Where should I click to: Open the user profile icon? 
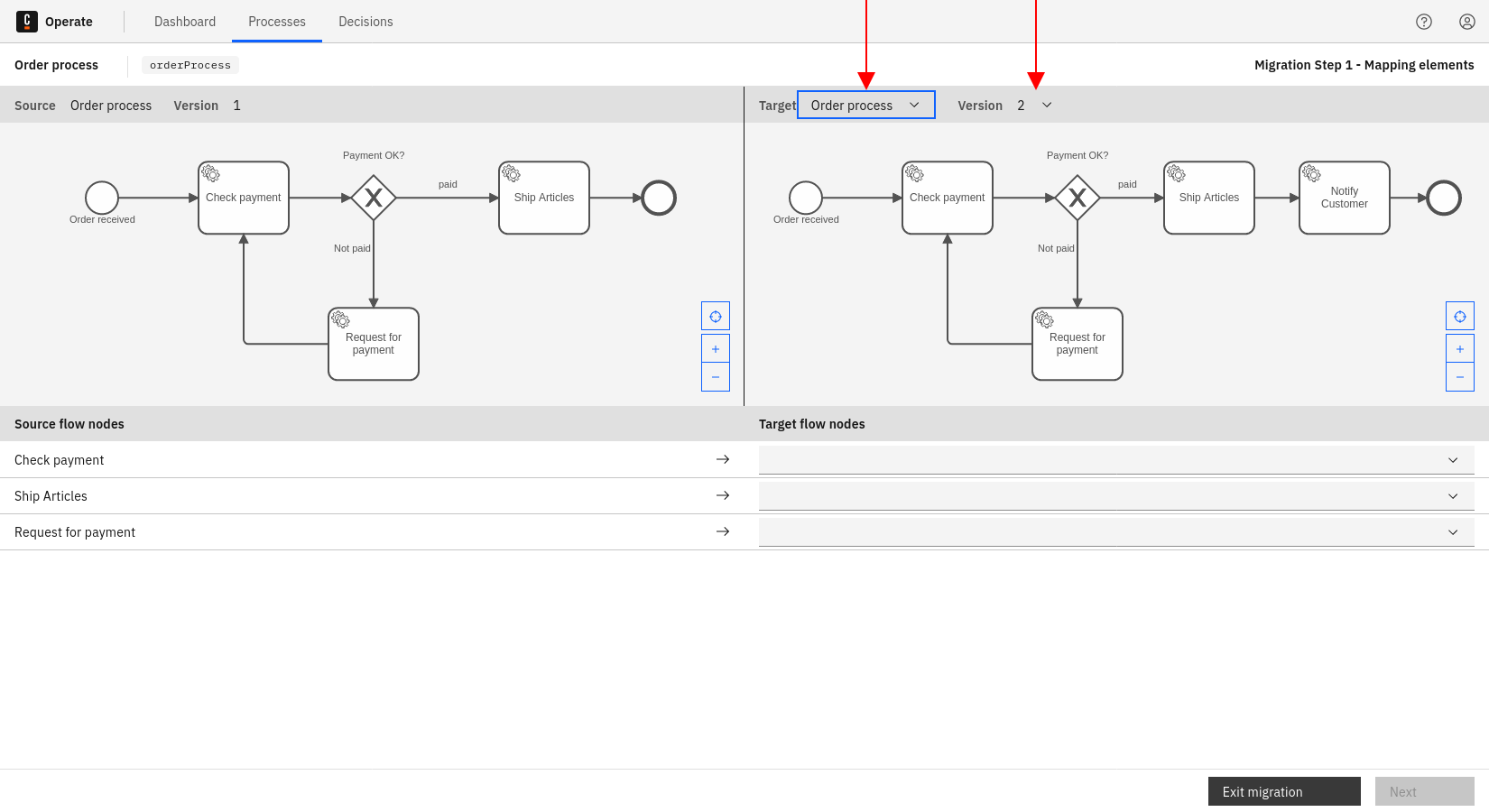point(1467,22)
